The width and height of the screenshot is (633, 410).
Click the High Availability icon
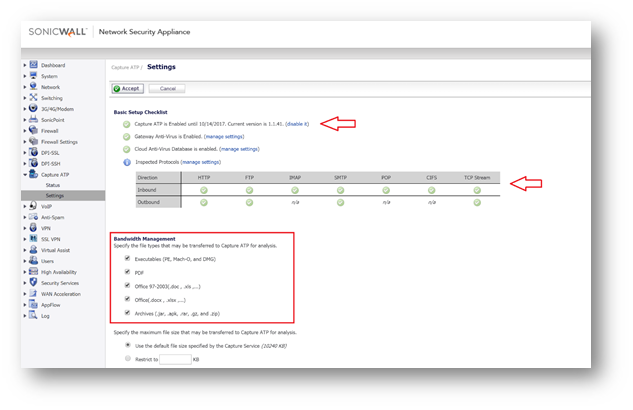(34, 271)
